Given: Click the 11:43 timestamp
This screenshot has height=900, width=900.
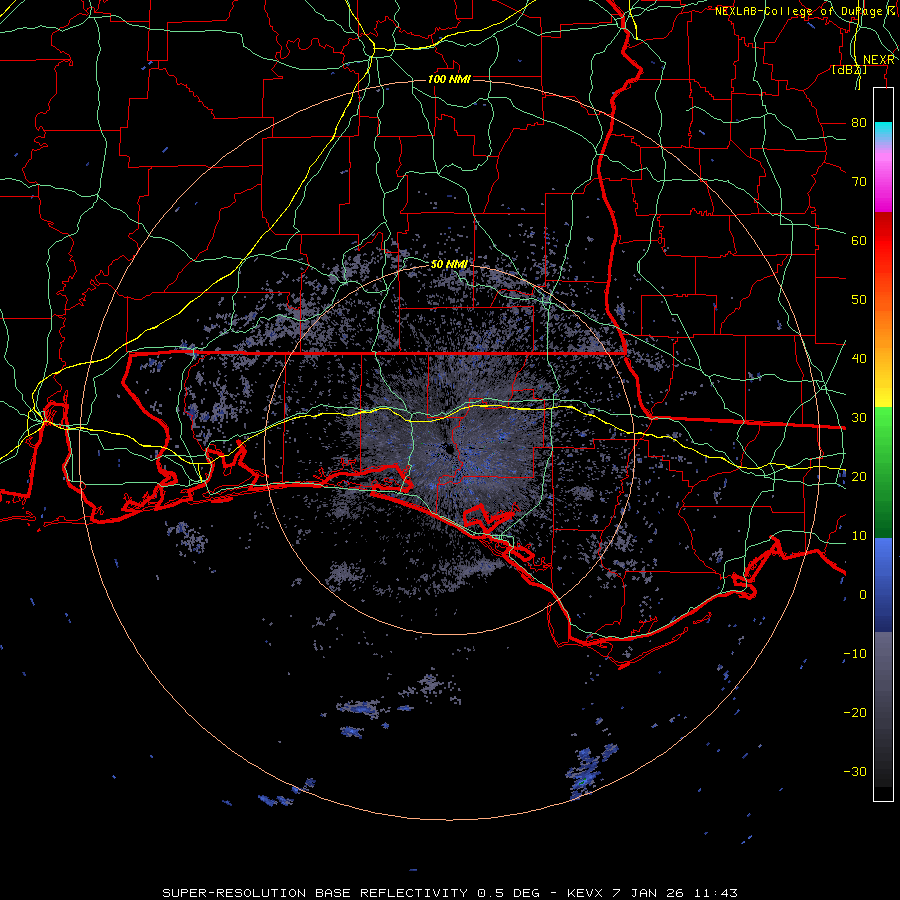Looking at the screenshot, I should 714,893.
